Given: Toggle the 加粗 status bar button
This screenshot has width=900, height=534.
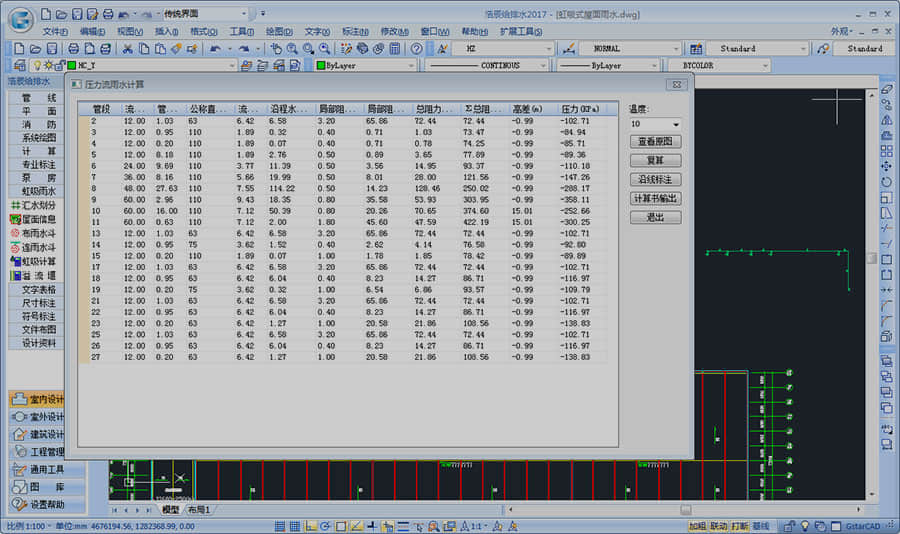Looking at the screenshot, I should (x=696, y=525).
